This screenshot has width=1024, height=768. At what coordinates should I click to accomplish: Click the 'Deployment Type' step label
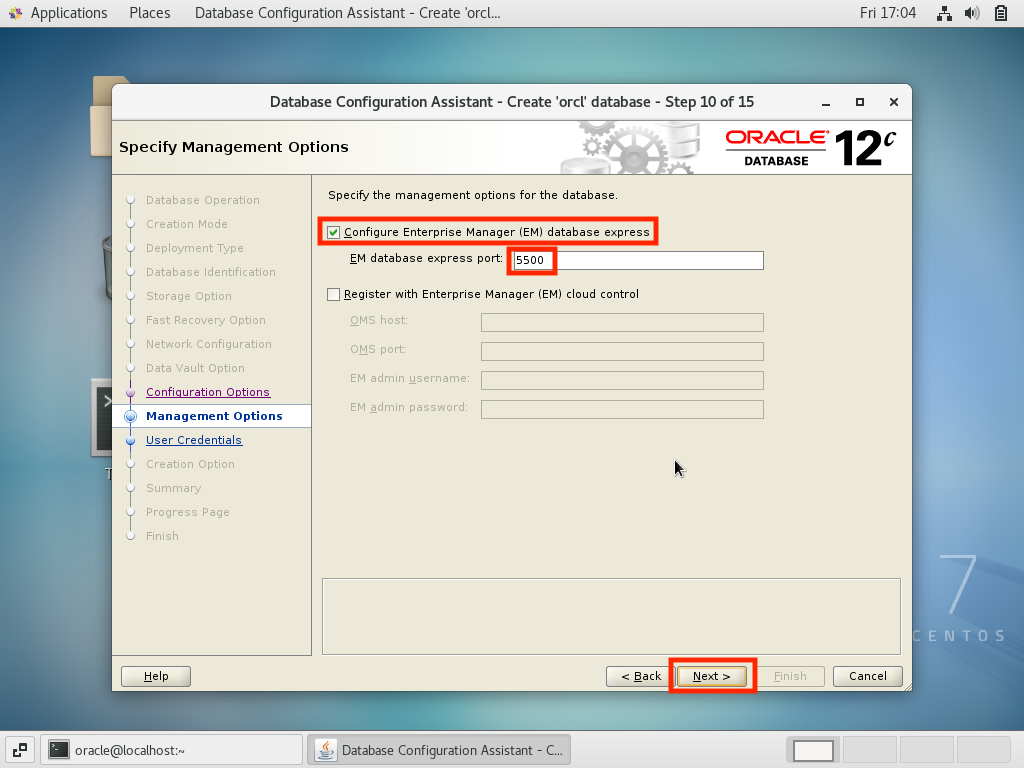(195, 248)
